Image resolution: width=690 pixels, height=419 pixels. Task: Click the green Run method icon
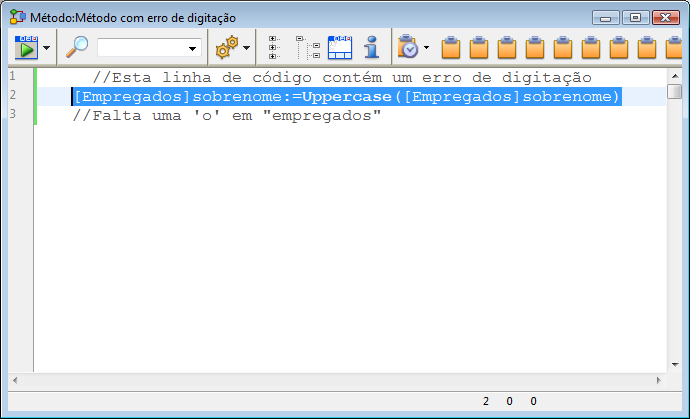(x=26, y=47)
